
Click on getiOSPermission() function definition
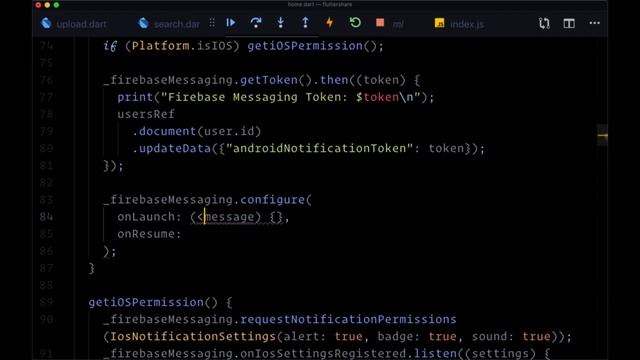click(x=153, y=302)
